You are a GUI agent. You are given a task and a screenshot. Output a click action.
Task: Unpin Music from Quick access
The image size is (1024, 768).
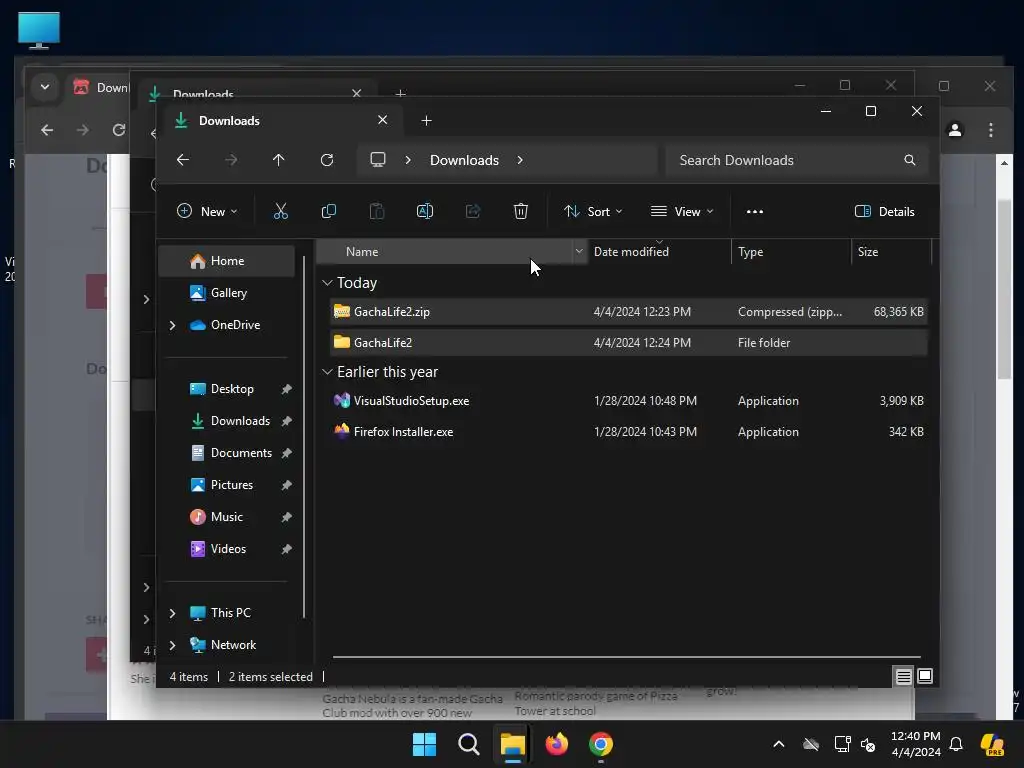(286, 517)
